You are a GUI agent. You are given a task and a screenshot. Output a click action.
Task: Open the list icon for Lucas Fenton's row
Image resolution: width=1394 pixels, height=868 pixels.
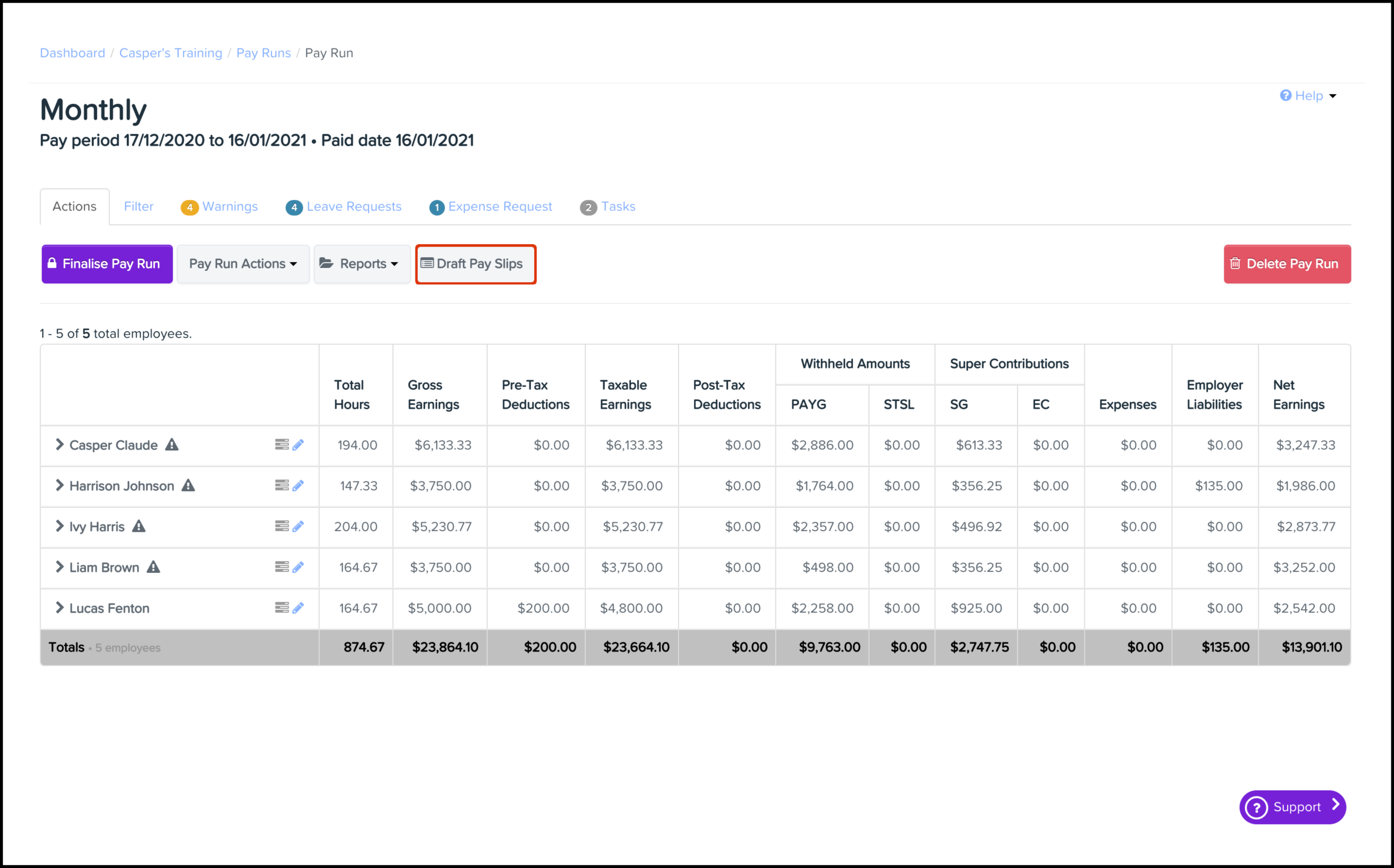coord(281,608)
